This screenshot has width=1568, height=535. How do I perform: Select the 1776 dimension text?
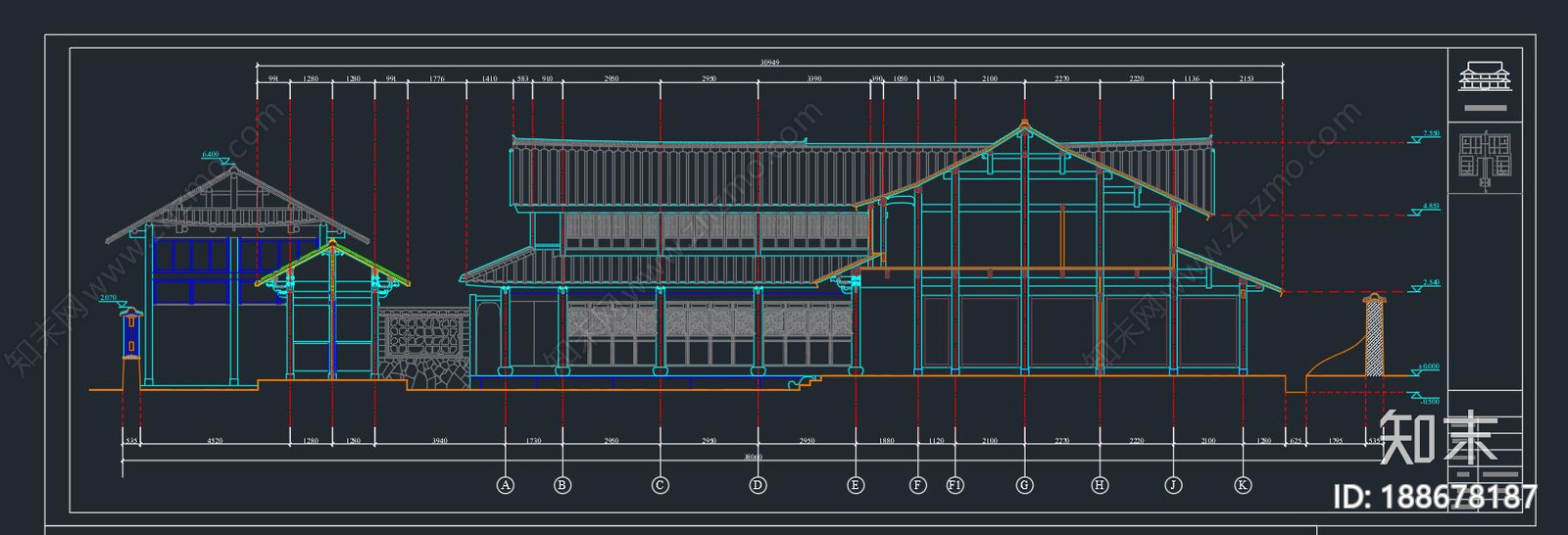(437, 78)
